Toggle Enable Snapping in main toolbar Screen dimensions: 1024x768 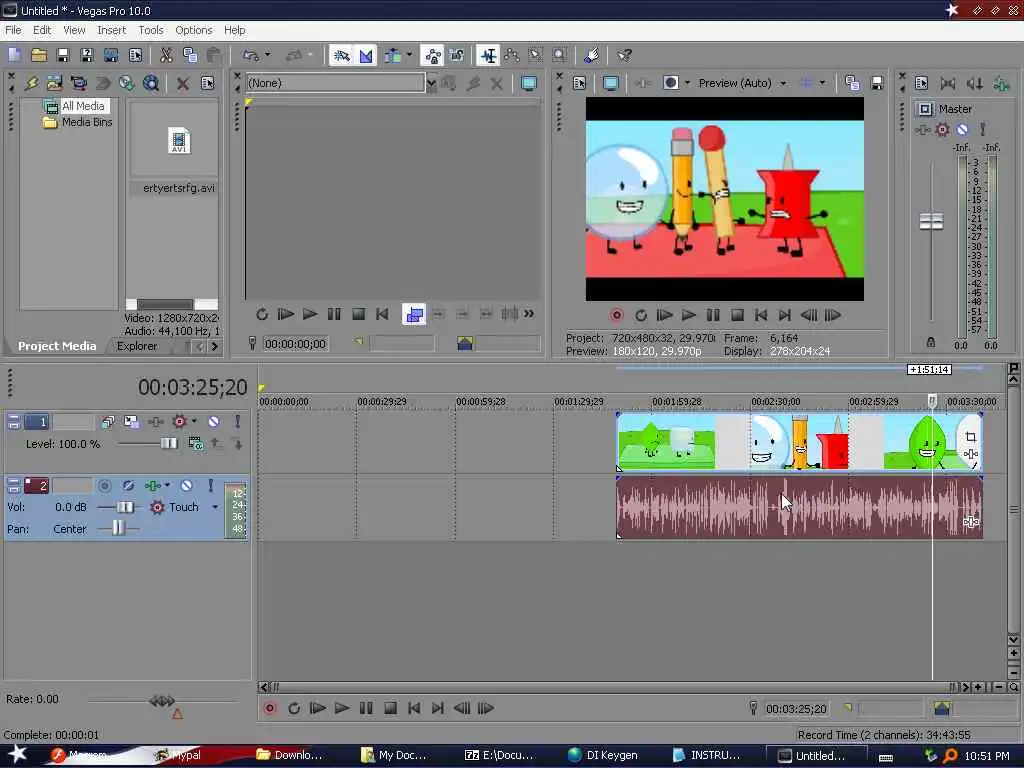click(342, 56)
